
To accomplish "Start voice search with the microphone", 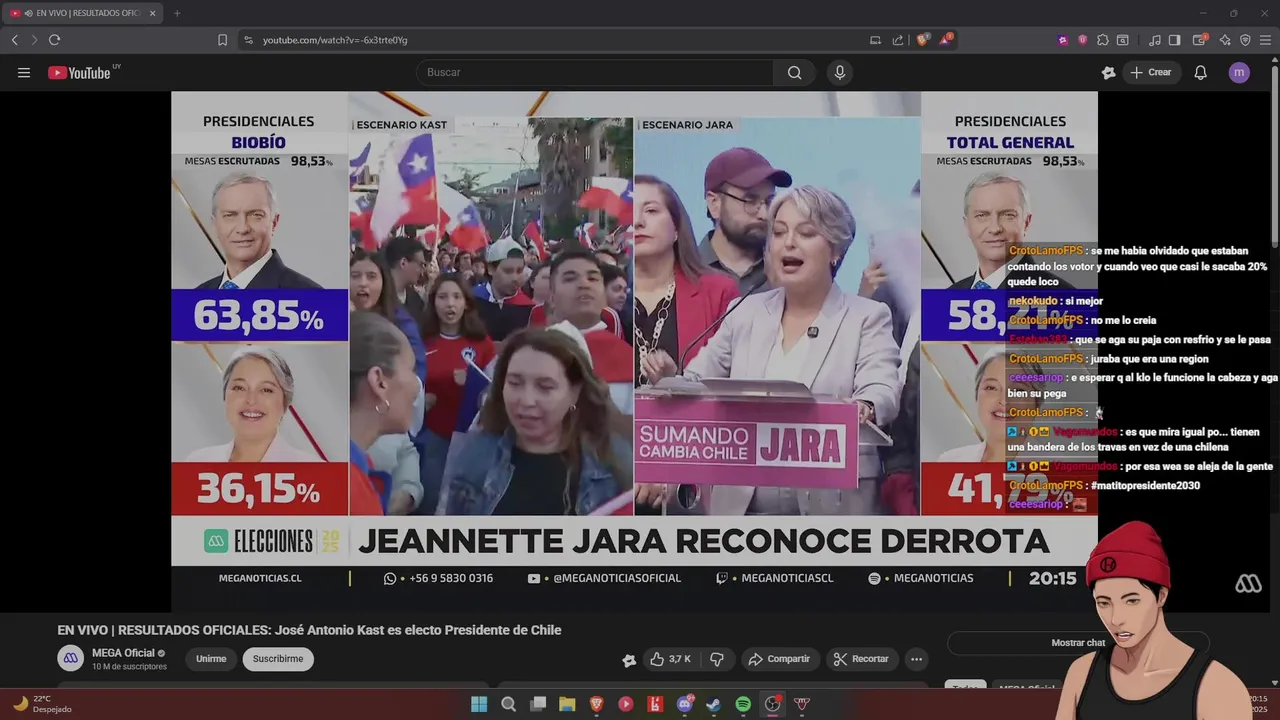I will 839,72.
